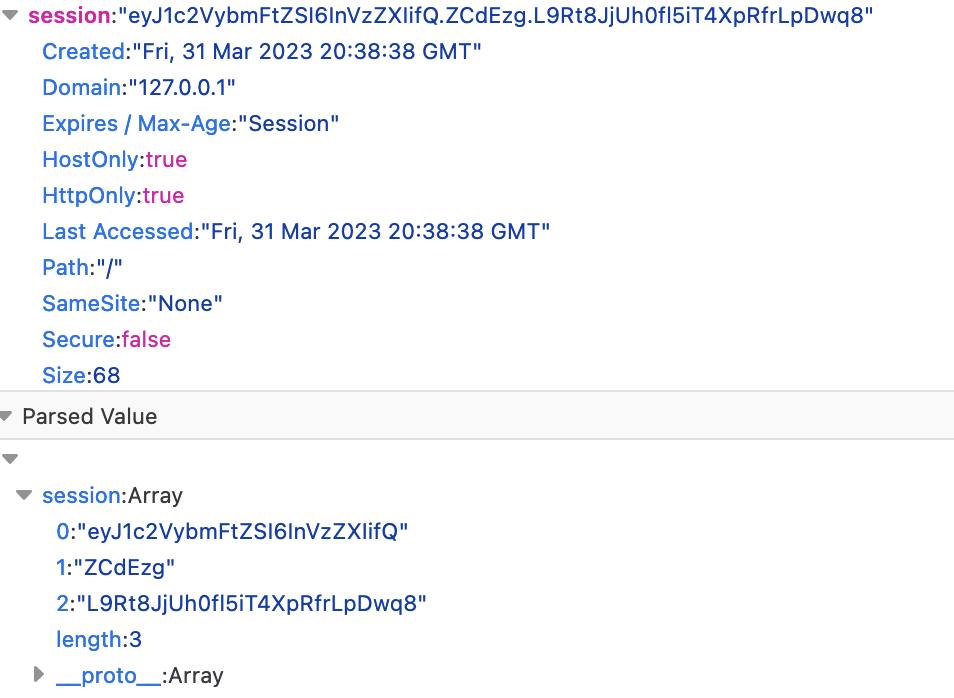Select the HostOnly true property
Viewport: 954px width, 698px height.
point(114,160)
